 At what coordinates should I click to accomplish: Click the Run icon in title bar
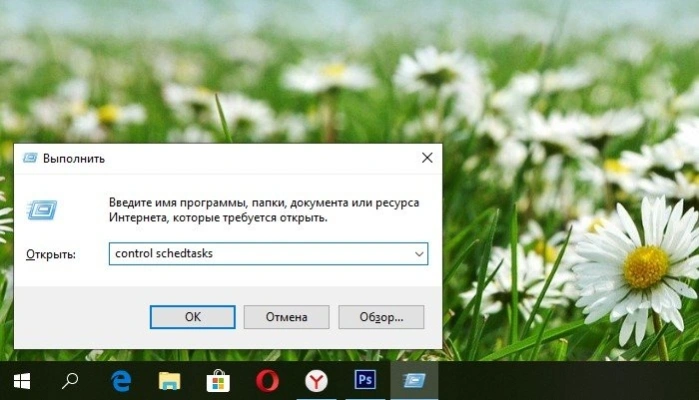click(30, 158)
